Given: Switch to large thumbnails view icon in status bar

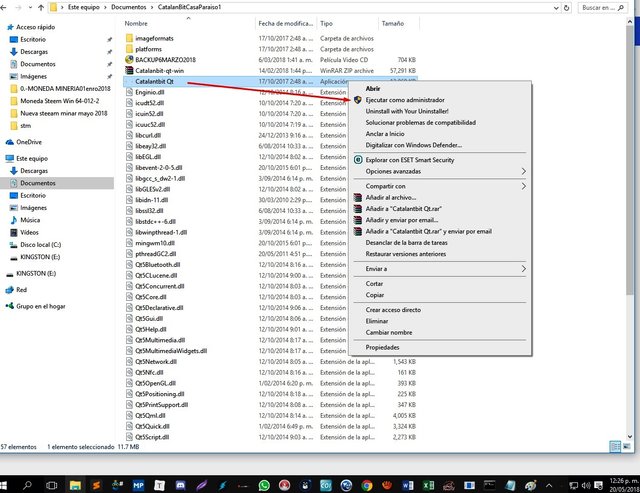Looking at the screenshot, I should click(x=627, y=446).
